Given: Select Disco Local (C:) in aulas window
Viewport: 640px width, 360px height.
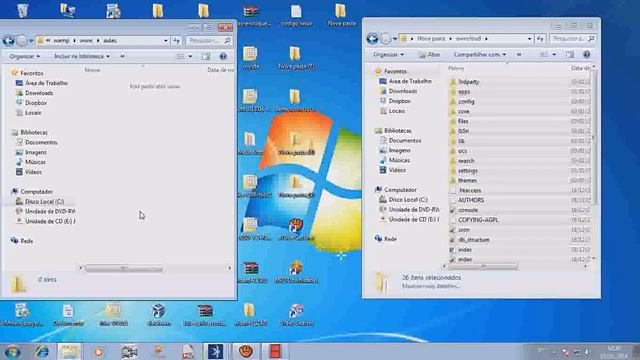Looking at the screenshot, I should (44, 202).
